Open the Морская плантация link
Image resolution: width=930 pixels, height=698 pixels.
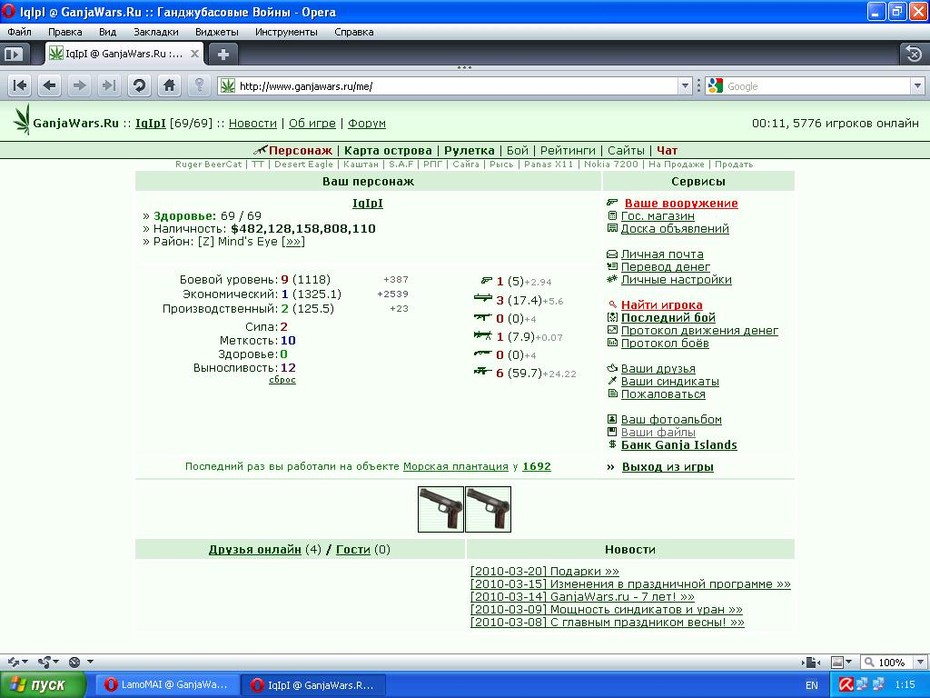456,466
